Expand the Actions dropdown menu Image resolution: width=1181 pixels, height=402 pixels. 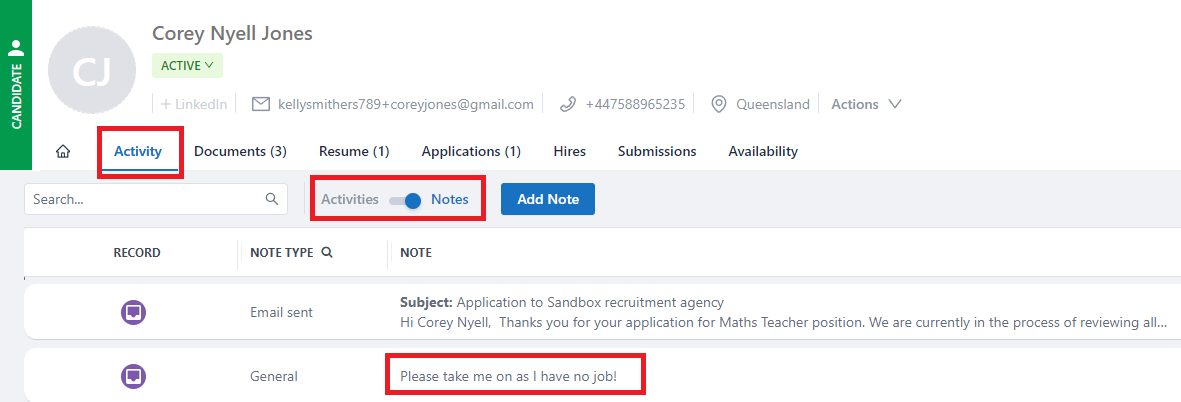[866, 104]
